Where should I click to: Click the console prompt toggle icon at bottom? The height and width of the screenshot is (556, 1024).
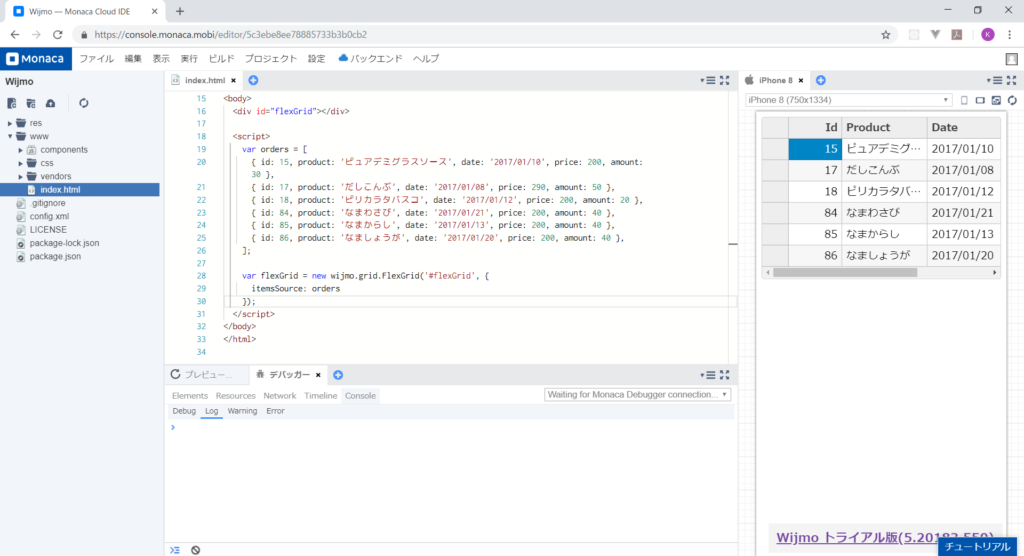175,550
